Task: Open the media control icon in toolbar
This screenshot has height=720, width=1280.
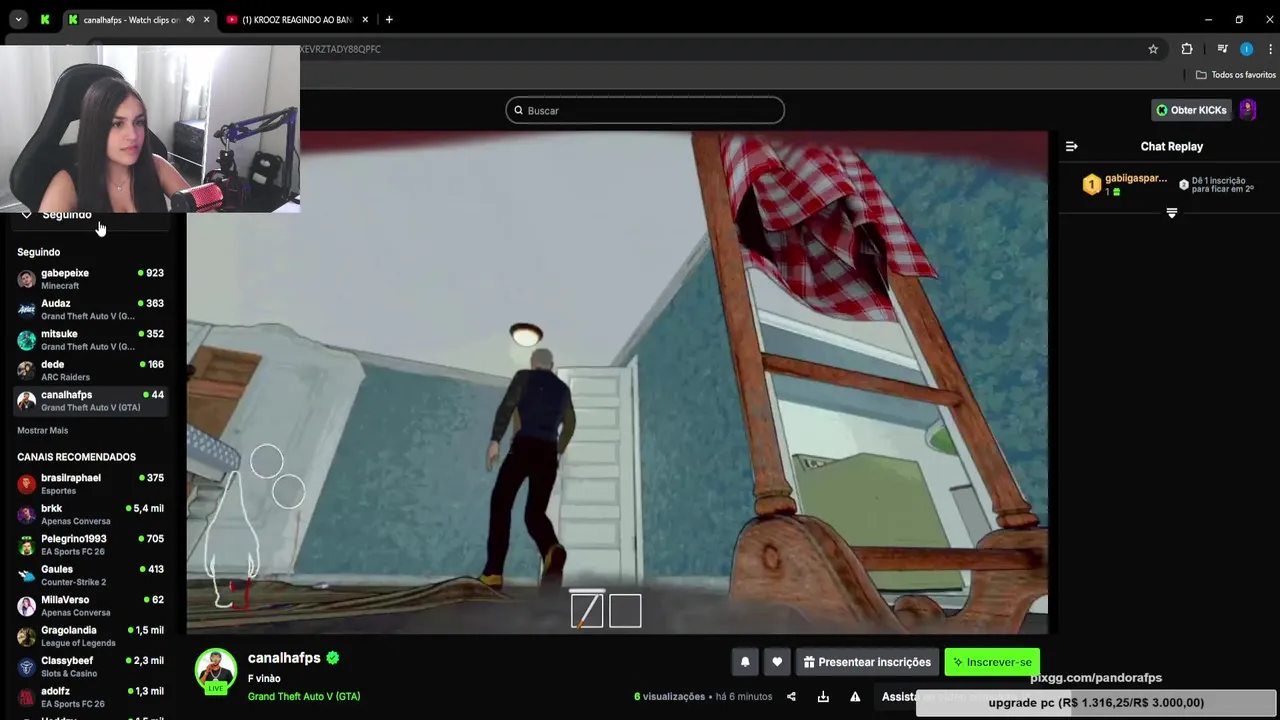Action: click(x=1222, y=49)
